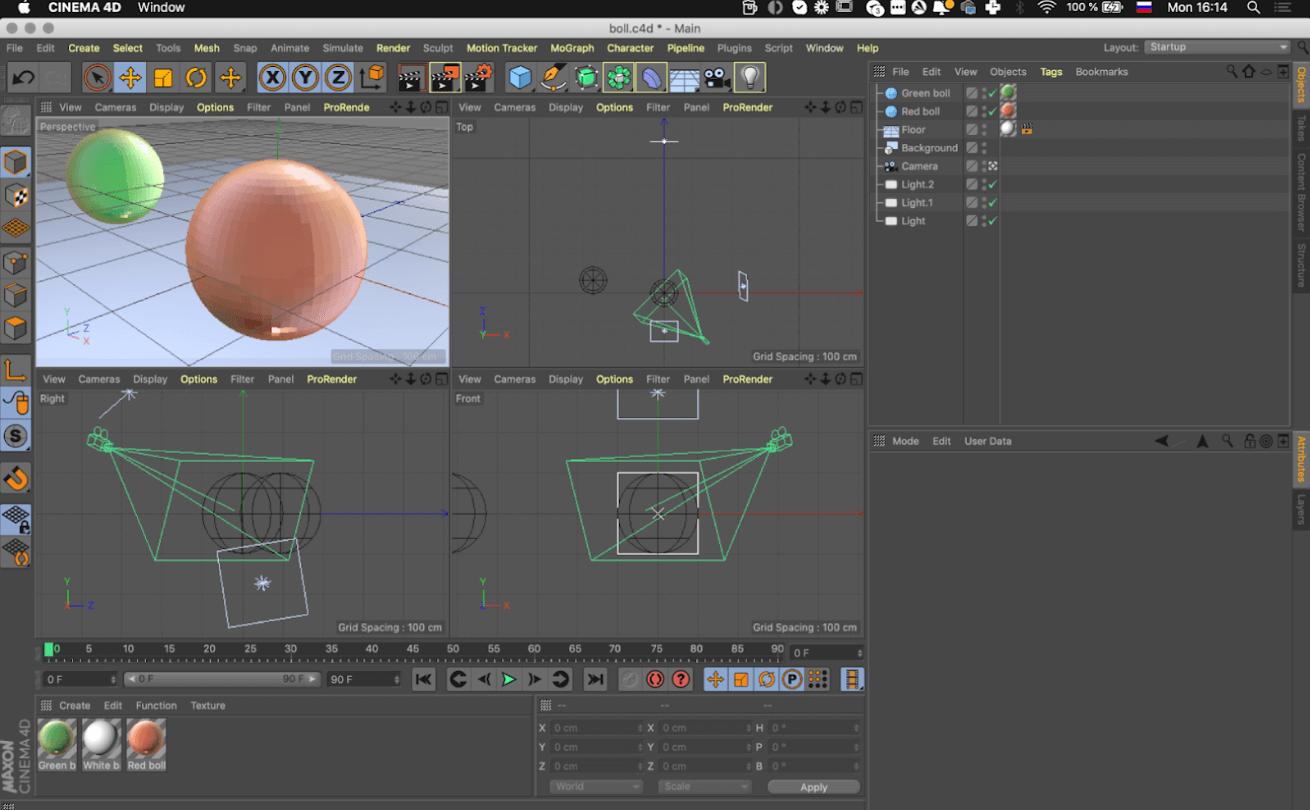Switch to Edges mode
The height and width of the screenshot is (810, 1310).
[x=16, y=296]
